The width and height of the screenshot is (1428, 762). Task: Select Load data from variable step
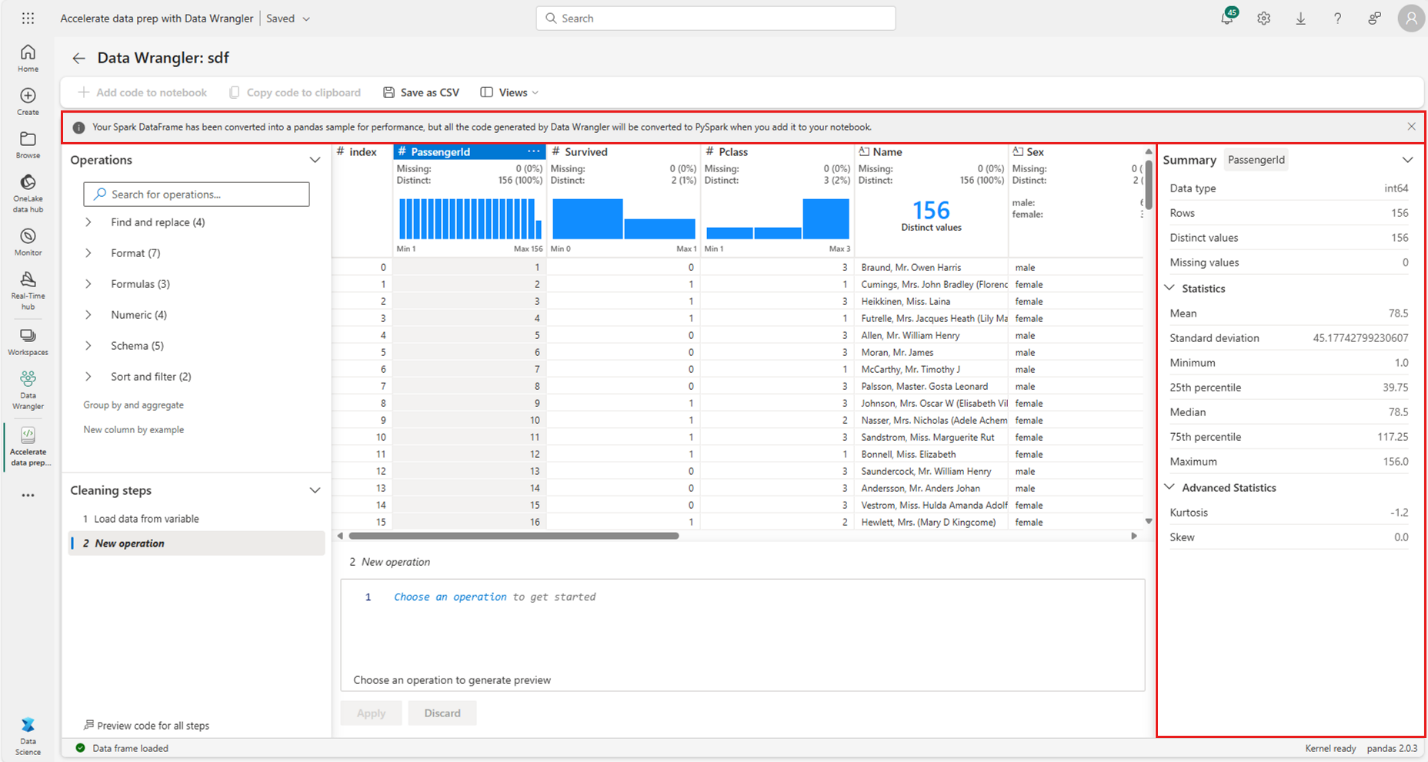(141, 519)
